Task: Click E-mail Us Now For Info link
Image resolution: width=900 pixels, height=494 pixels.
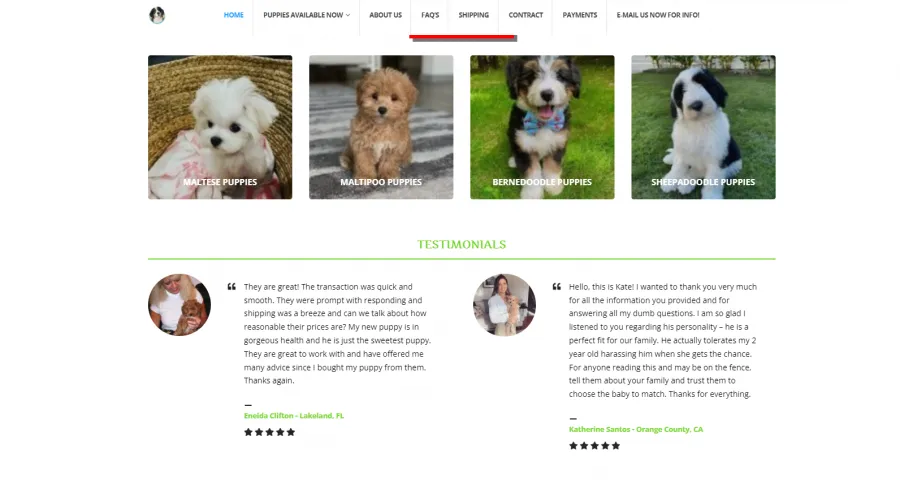Action: pos(658,15)
